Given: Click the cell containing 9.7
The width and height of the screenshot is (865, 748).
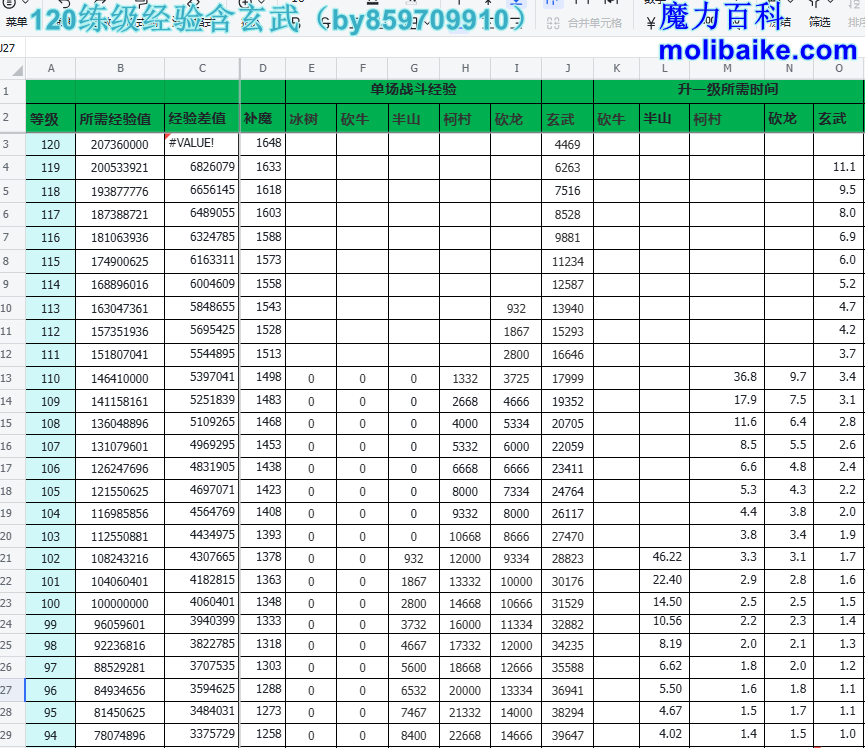Looking at the screenshot, I should 789,377.
